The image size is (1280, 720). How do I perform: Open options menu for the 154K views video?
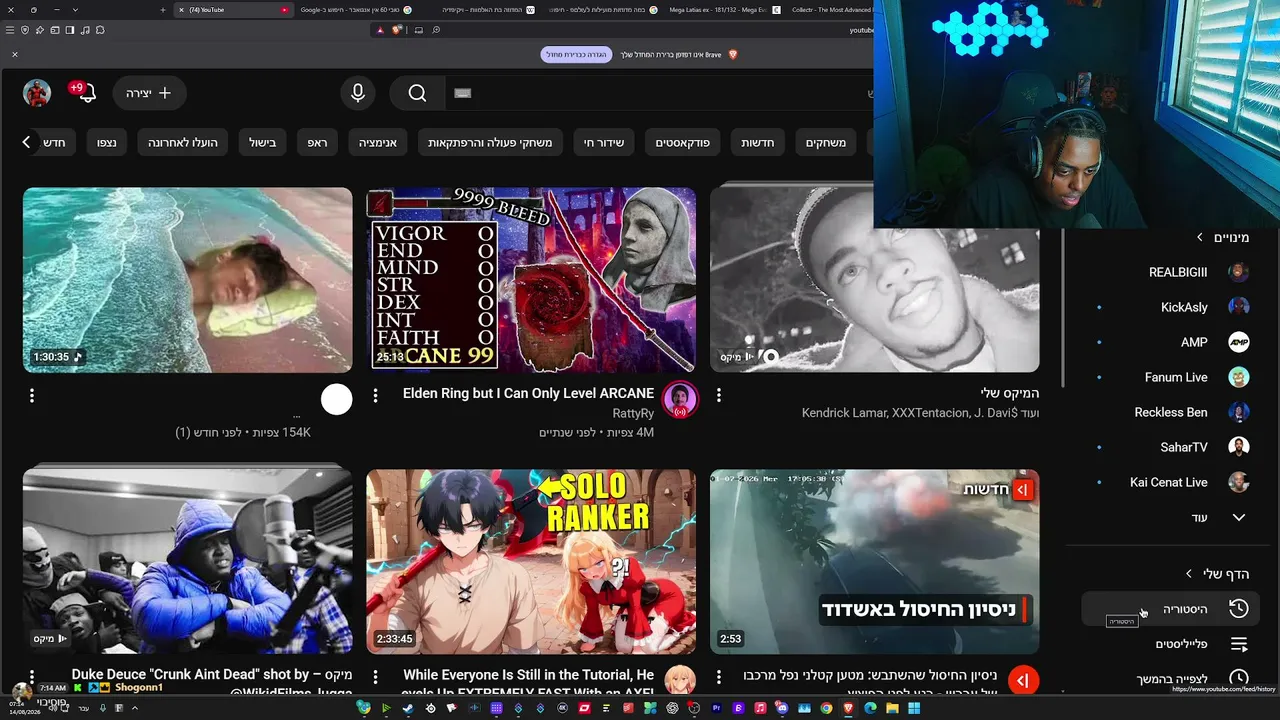click(x=32, y=396)
